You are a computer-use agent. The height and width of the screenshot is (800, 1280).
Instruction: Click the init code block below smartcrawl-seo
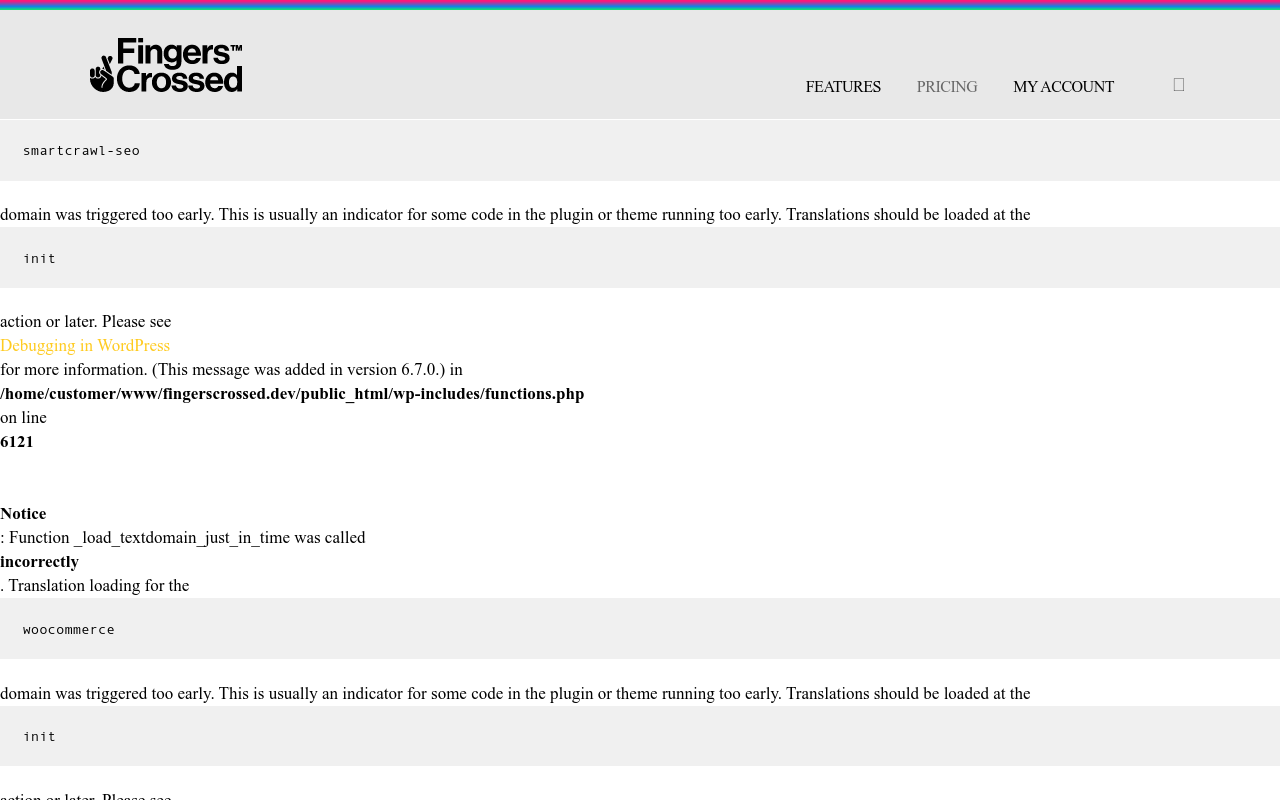(640, 258)
